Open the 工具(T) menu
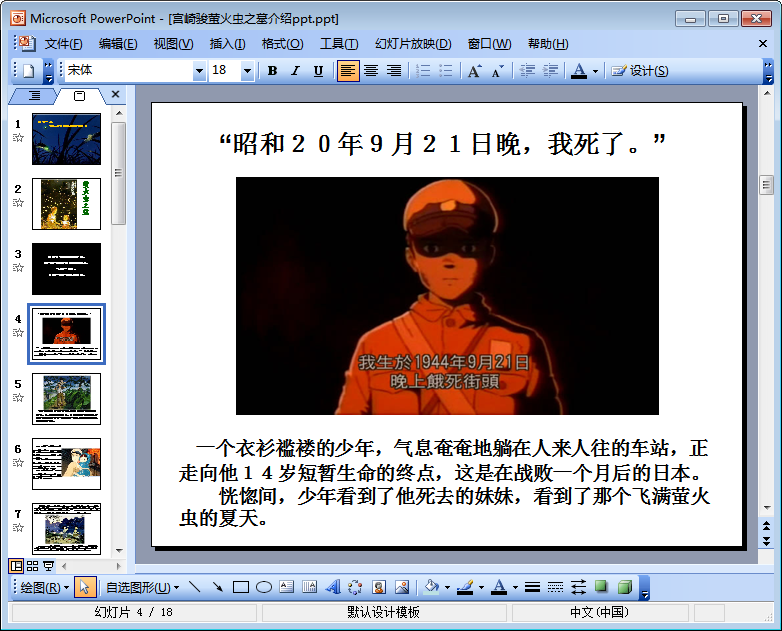Image resolution: width=782 pixels, height=631 pixels. (x=339, y=44)
